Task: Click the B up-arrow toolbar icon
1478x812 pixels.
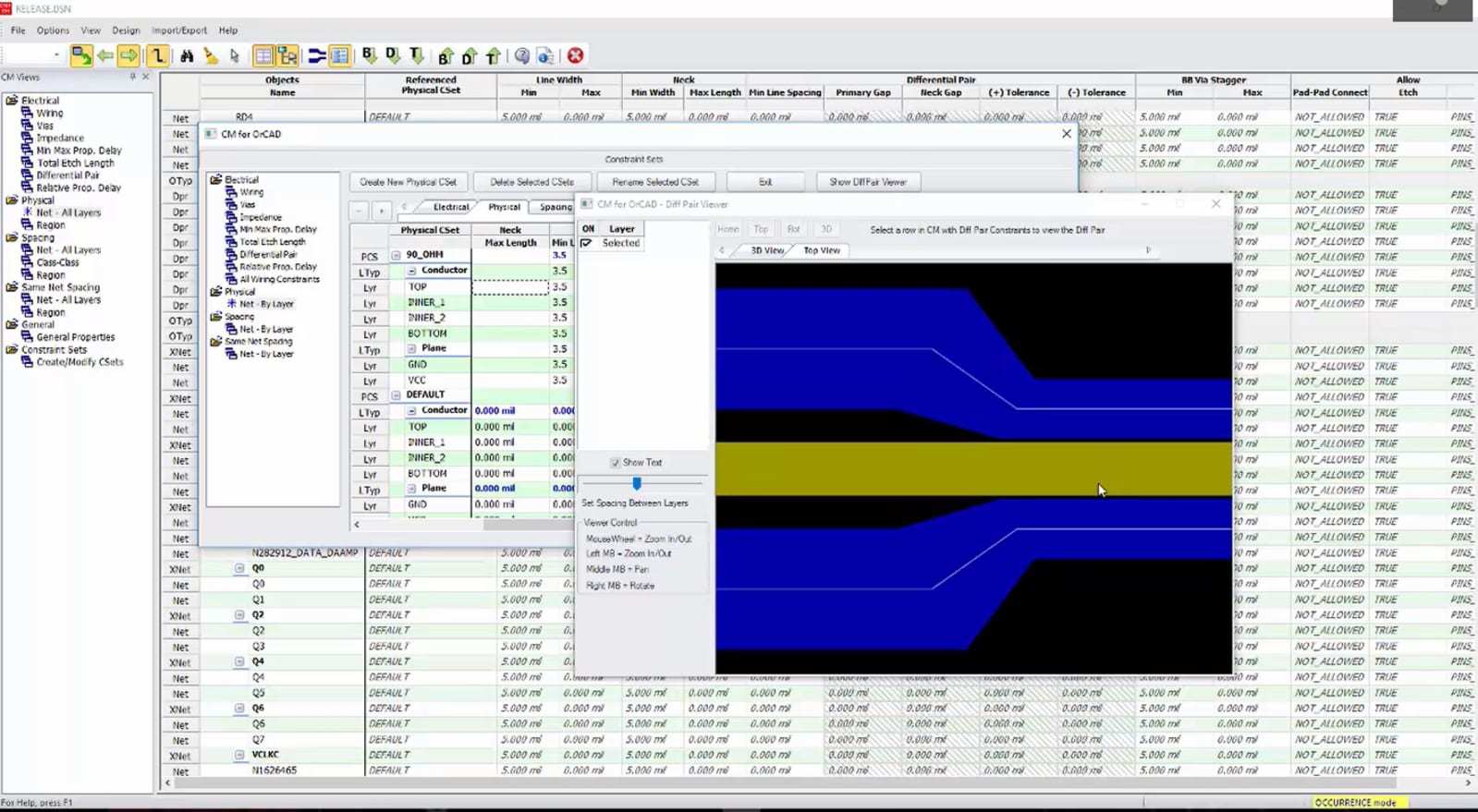Action: [446, 56]
